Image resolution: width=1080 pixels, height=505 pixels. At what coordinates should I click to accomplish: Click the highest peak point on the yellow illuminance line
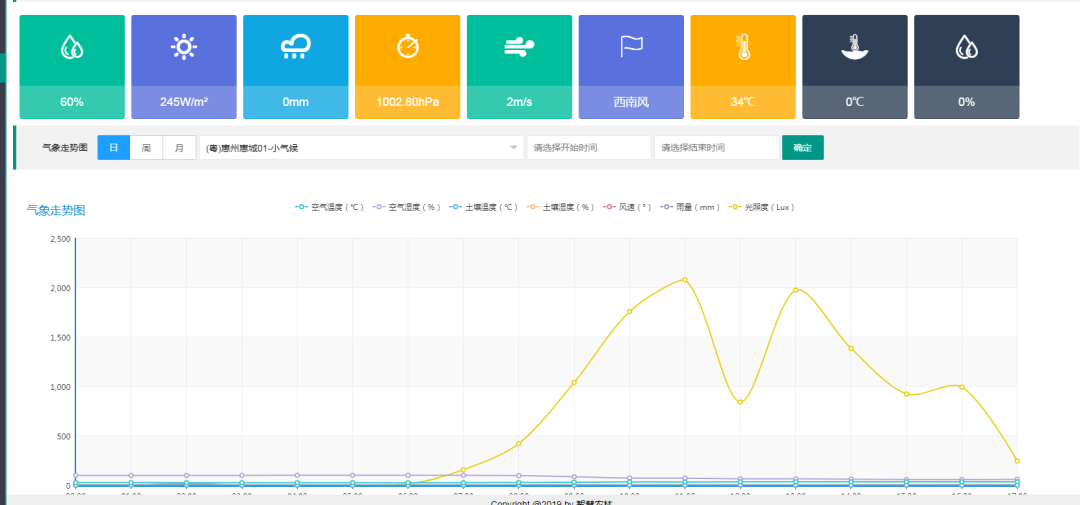tap(685, 279)
